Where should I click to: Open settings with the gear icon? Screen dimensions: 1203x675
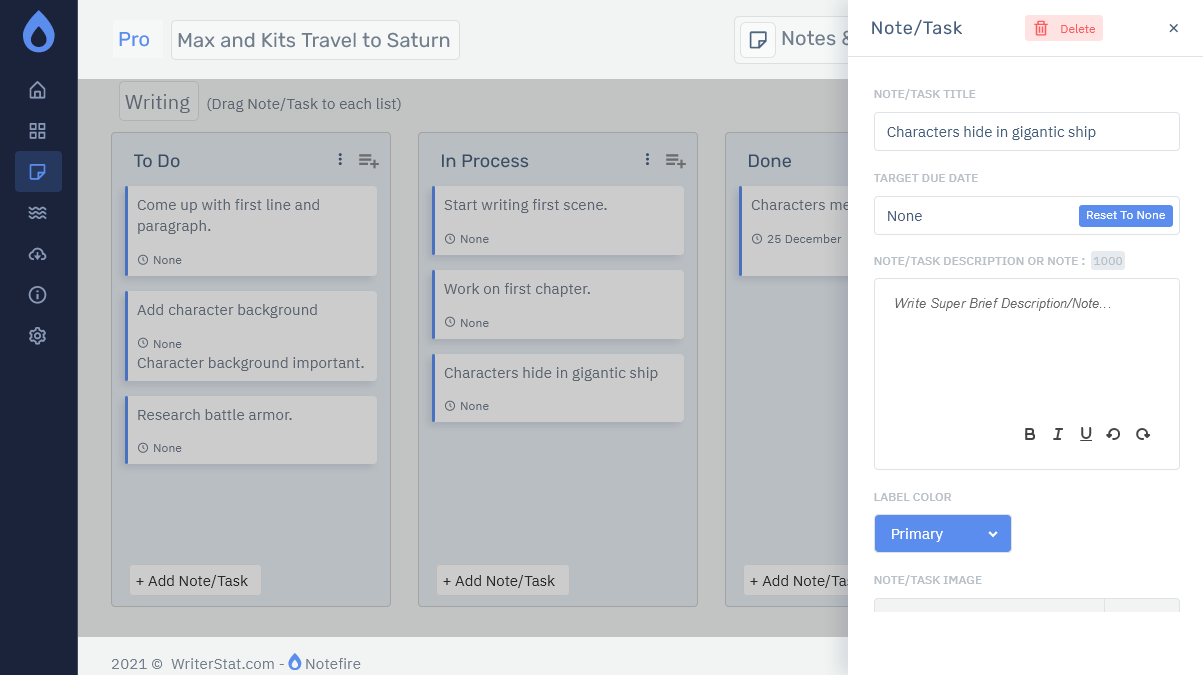point(37,335)
